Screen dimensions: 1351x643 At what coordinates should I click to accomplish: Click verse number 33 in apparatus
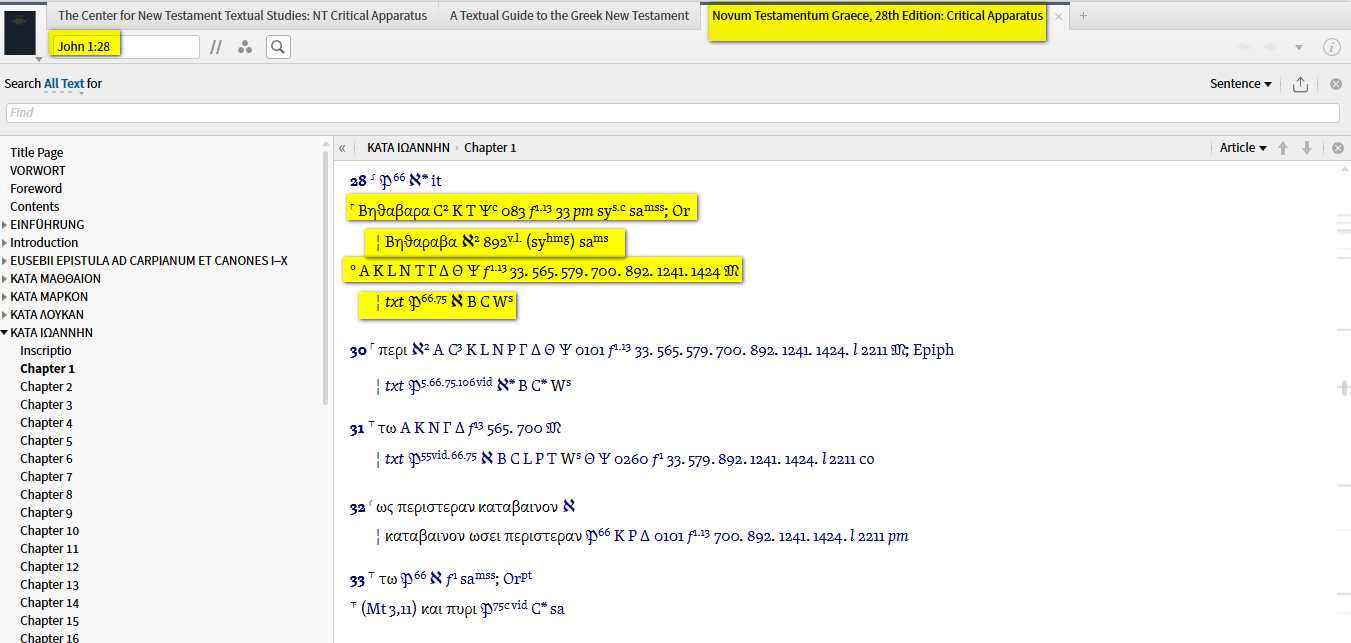[x=358, y=579]
